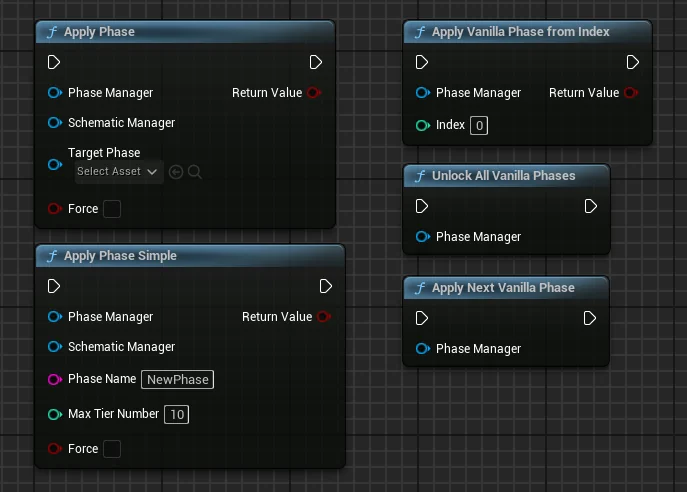
Task: Click the Phase Name field containing NewPhase
Action: [177, 379]
